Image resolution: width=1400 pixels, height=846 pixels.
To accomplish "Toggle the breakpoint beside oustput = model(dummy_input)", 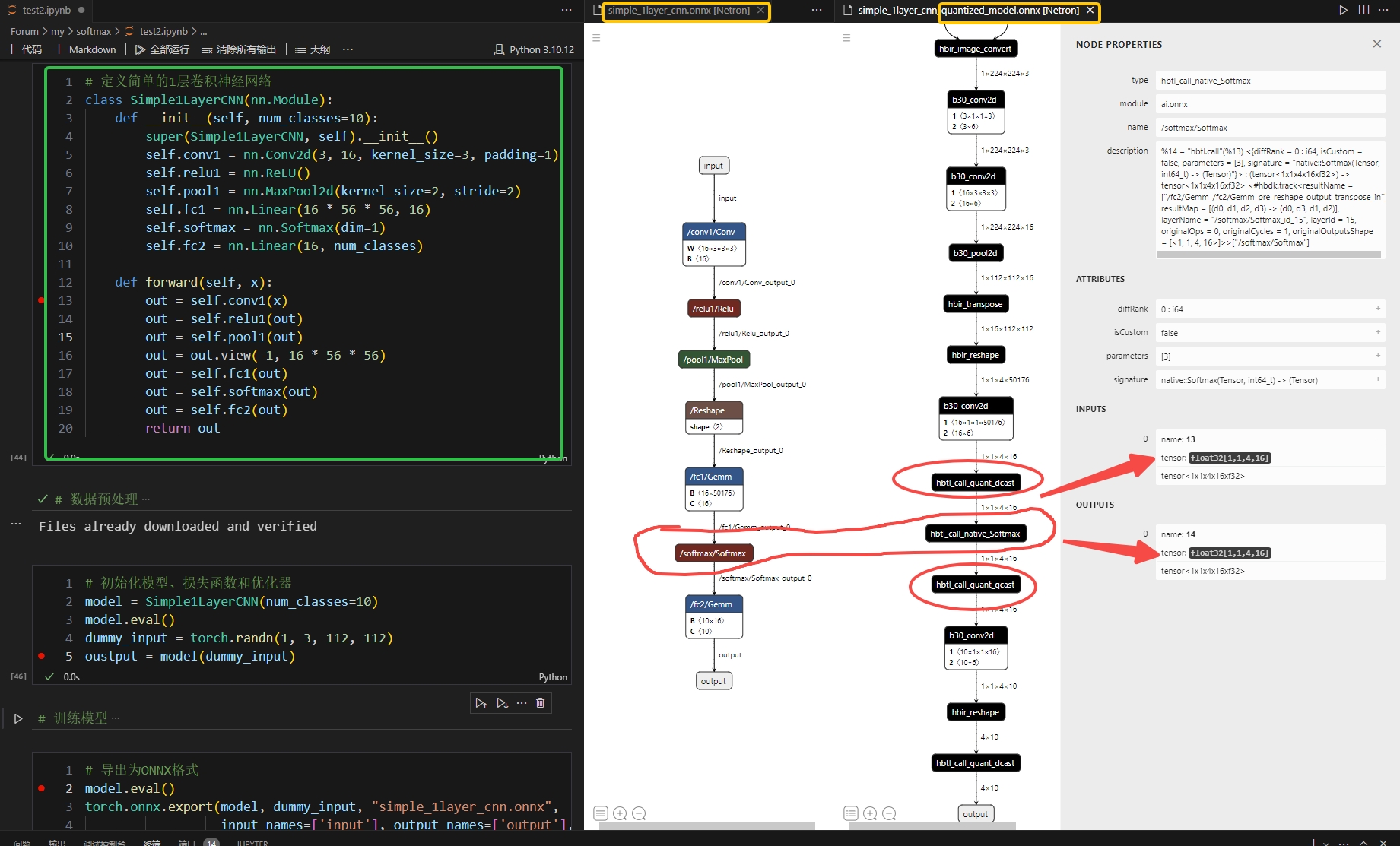I will [x=41, y=656].
